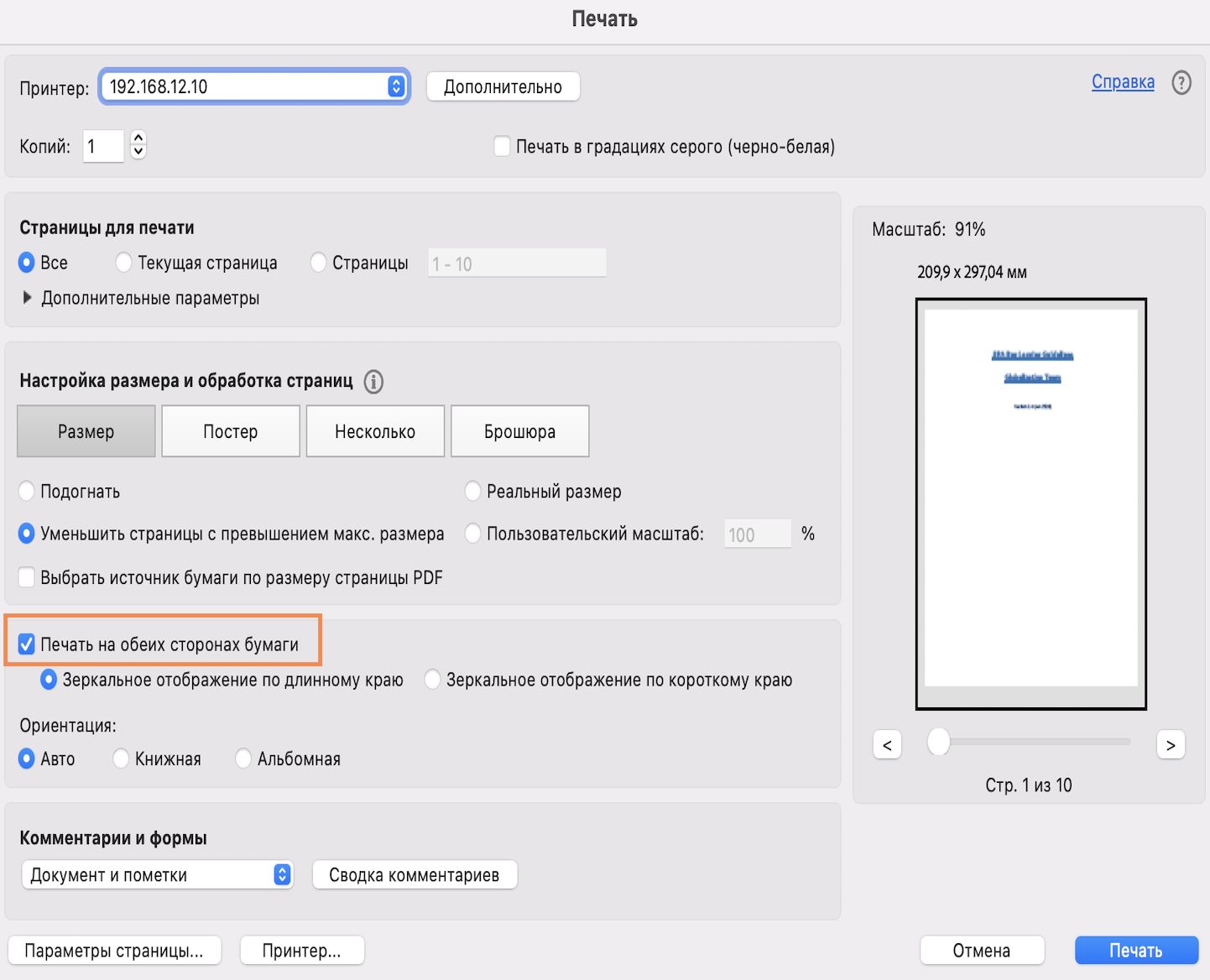
Task: Open Дополнительно printer options
Action: (503, 86)
